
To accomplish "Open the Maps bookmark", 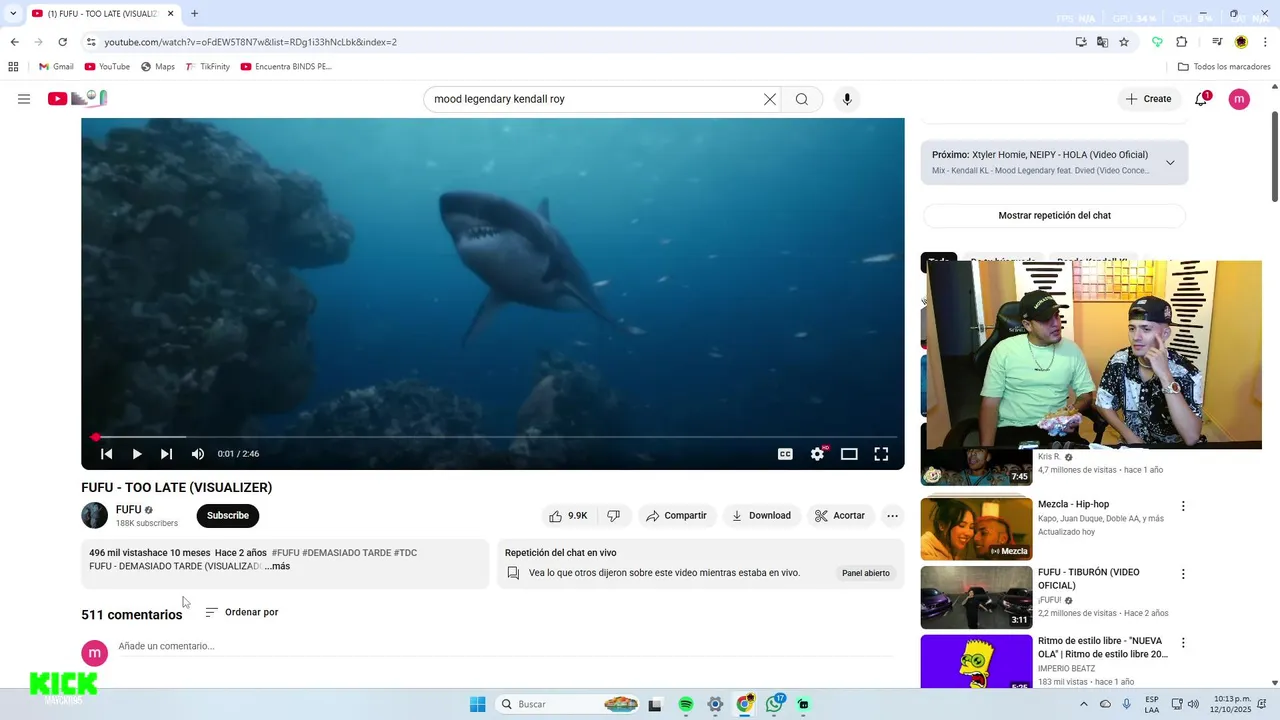I will tap(158, 67).
